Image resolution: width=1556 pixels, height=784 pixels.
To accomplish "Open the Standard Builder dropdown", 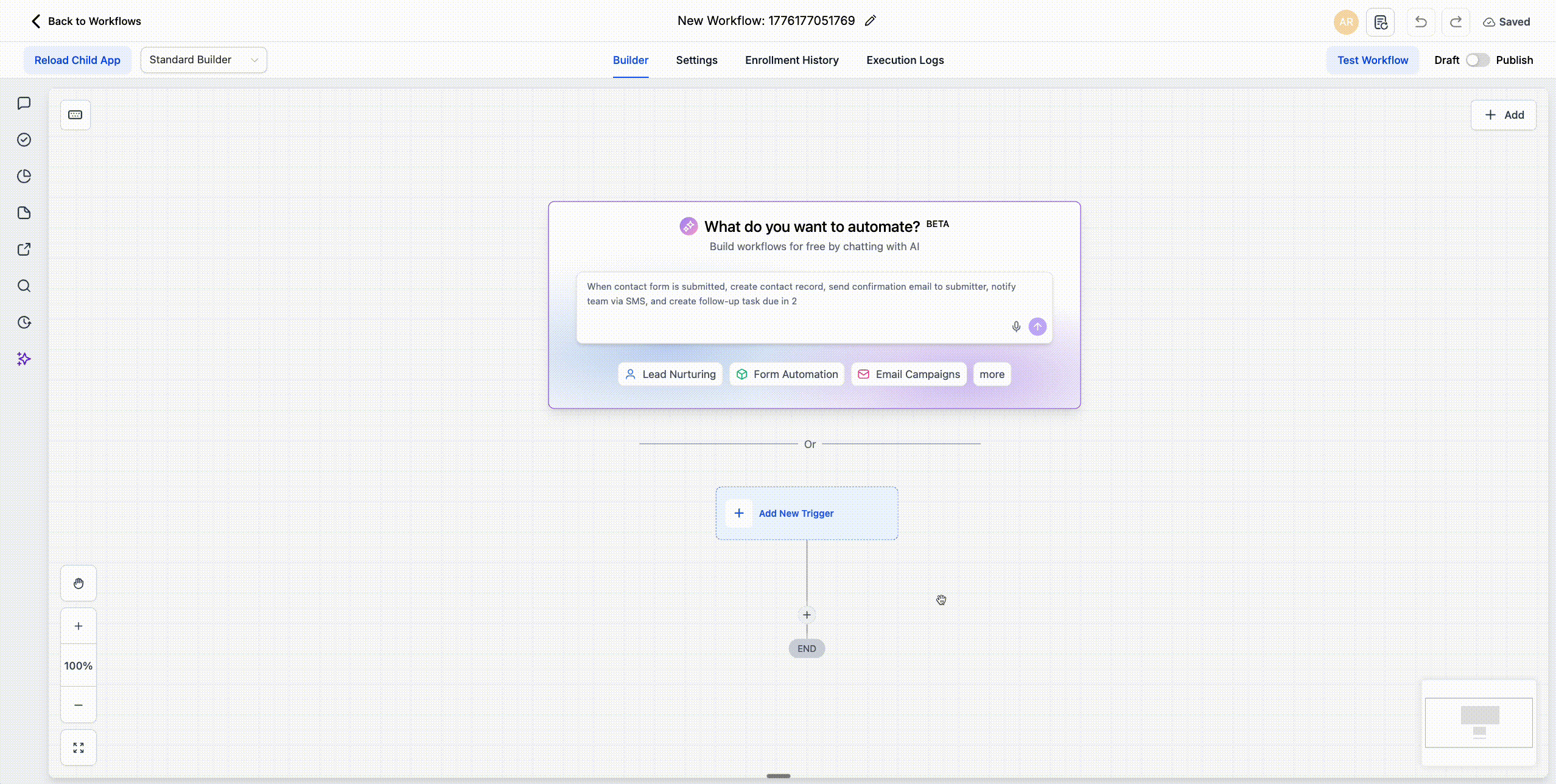I will pyautogui.click(x=203, y=60).
